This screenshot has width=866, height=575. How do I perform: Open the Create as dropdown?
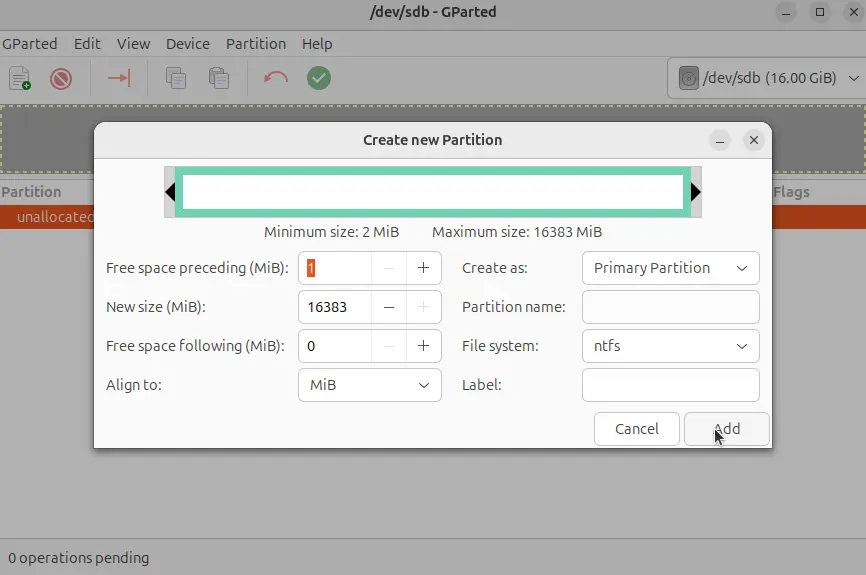(670, 268)
